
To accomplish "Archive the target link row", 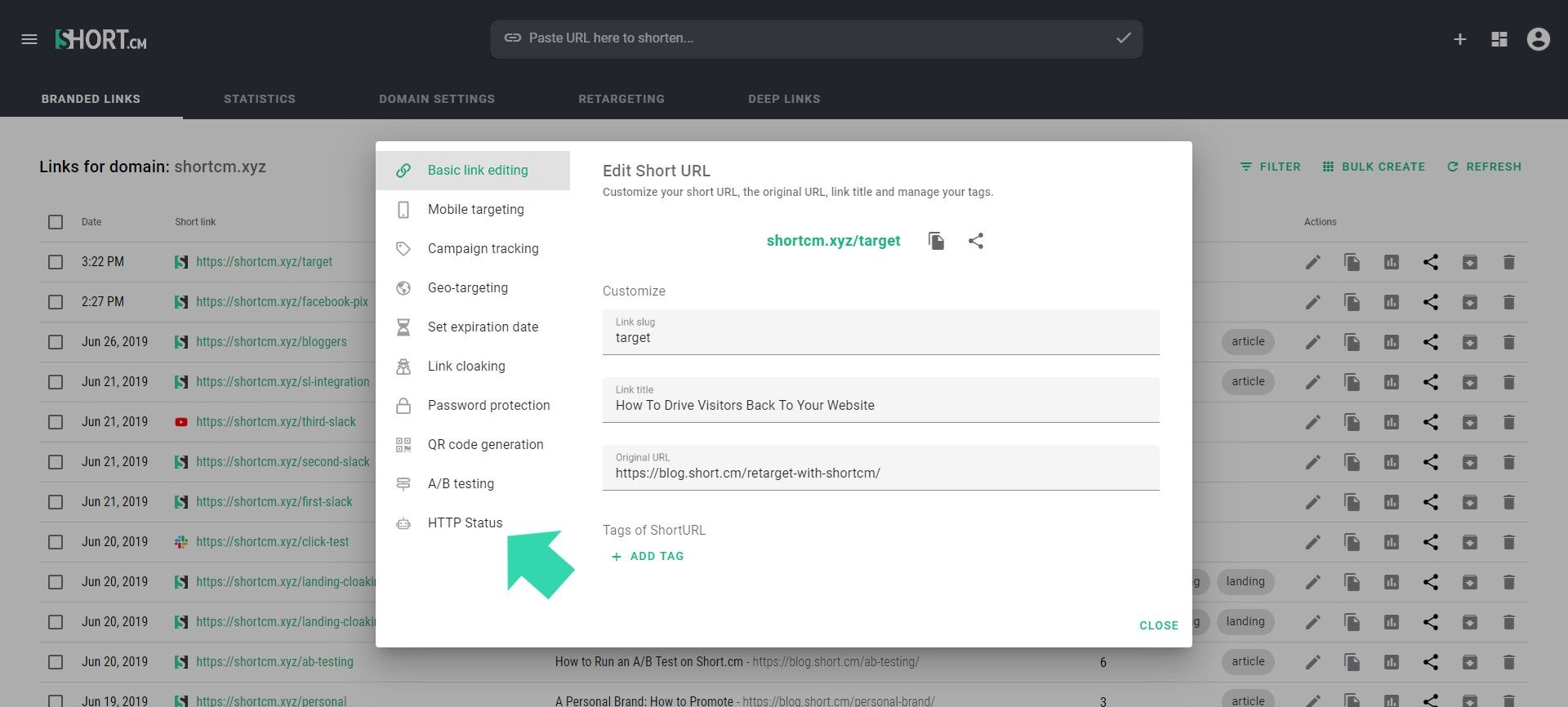I will point(1470,262).
